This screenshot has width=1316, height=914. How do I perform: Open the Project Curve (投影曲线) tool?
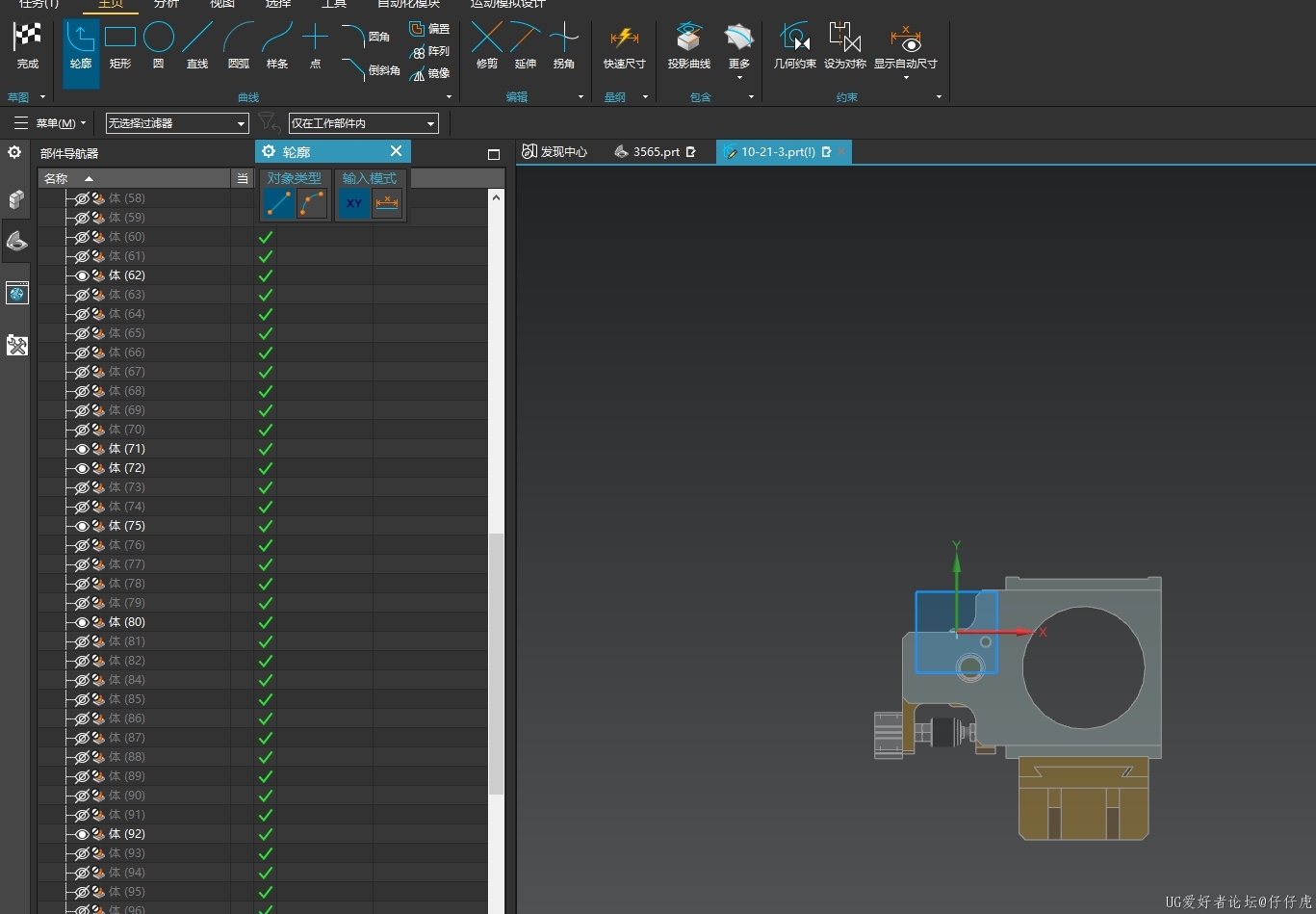689,46
